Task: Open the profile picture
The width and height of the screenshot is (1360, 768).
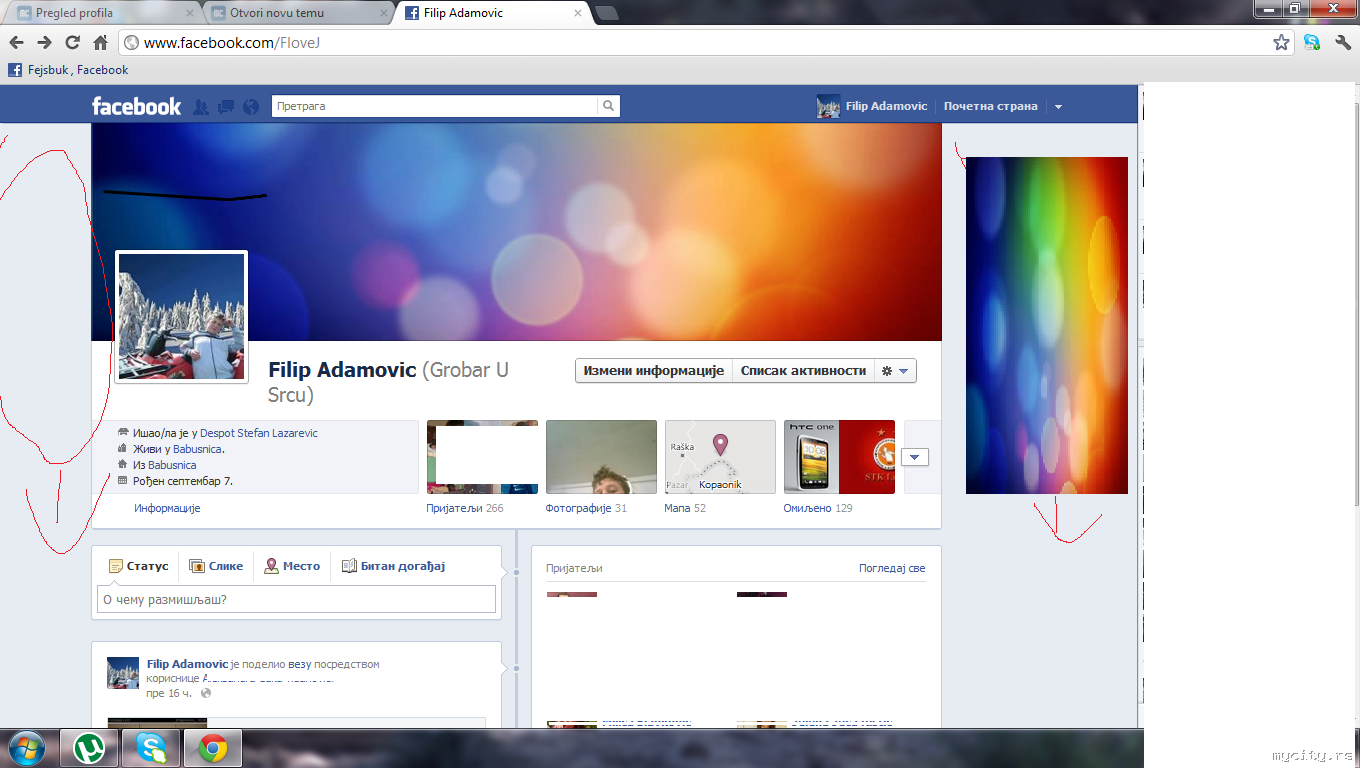Action: click(x=182, y=317)
